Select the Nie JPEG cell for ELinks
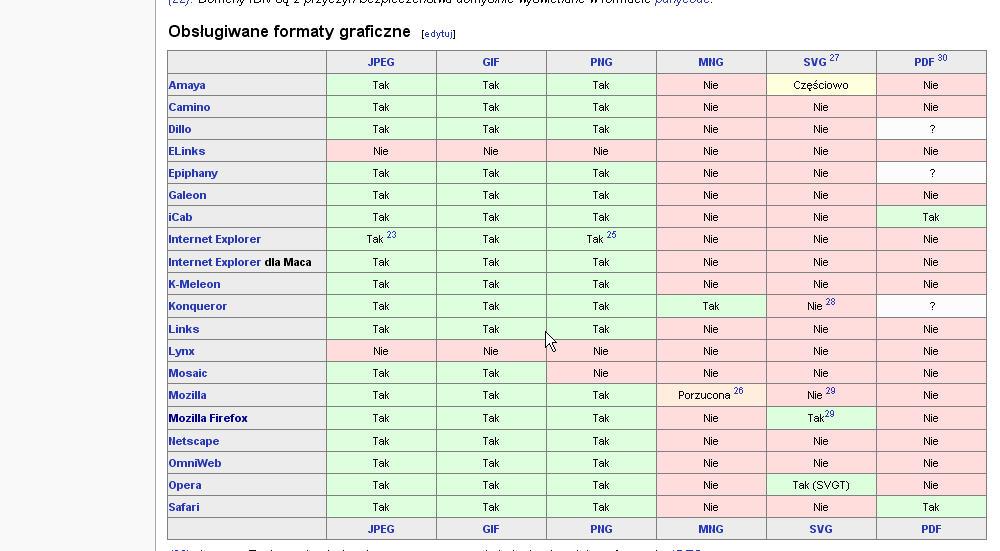 coord(381,151)
